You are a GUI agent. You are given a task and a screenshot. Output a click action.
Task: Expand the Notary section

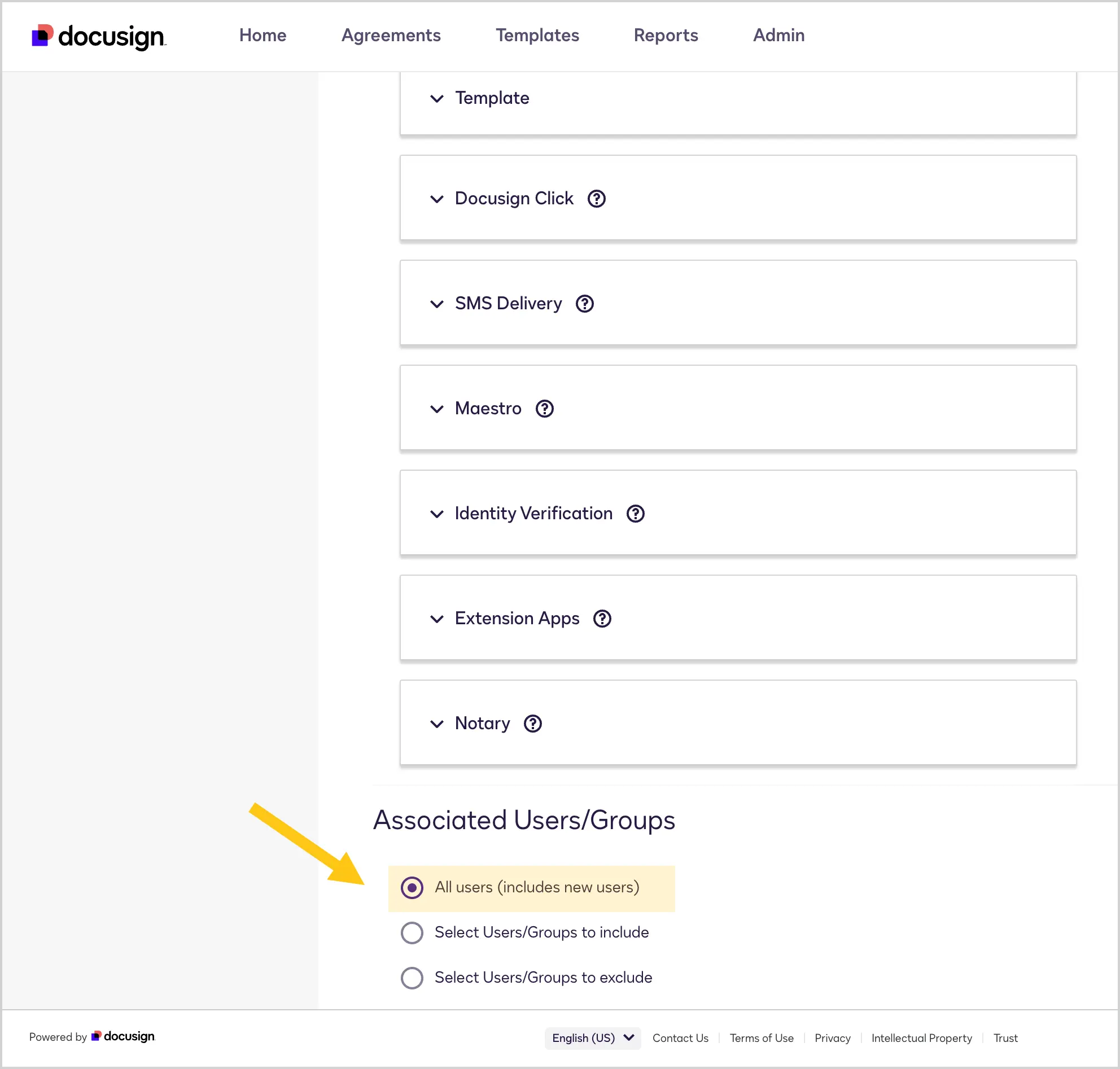point(436,723)
